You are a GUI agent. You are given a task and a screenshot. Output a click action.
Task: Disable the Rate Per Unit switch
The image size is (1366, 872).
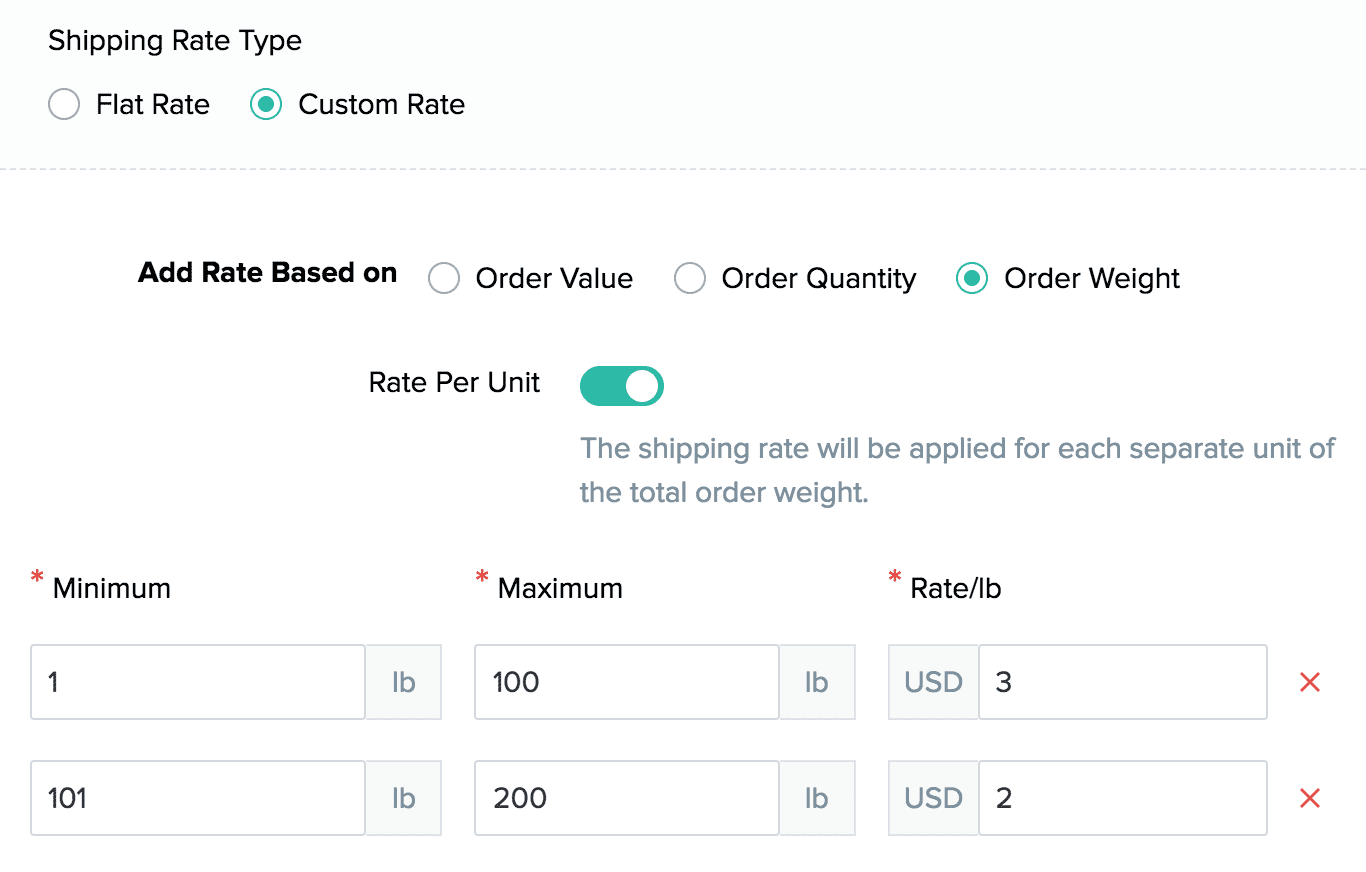coord(622,385)
